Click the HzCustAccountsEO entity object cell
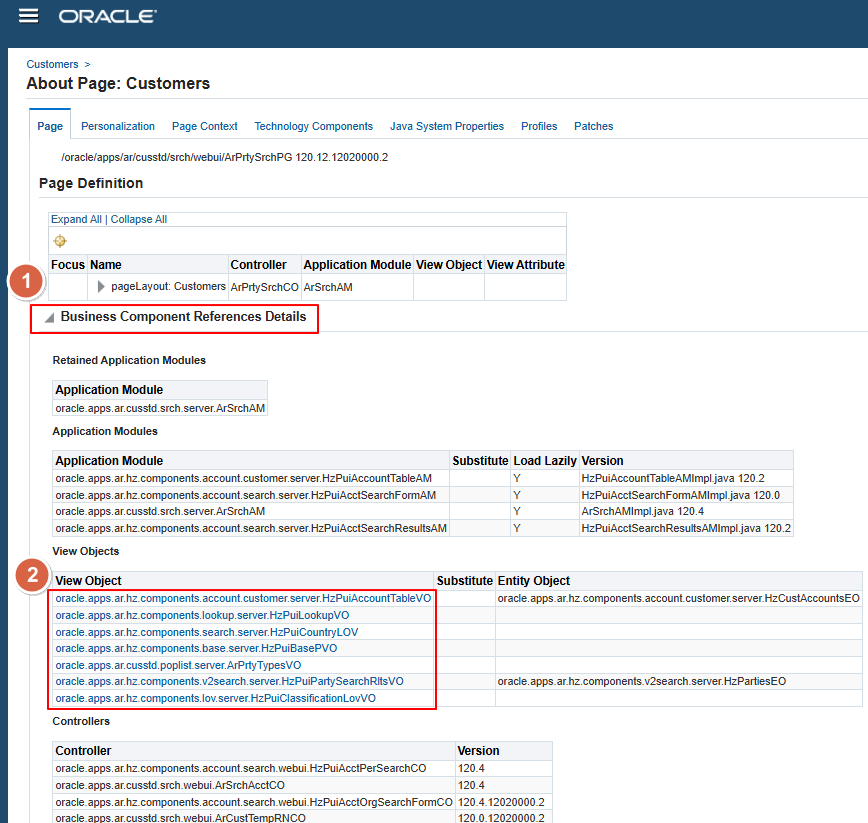The width and height of the screenshot is (868, 823). tap(678, 598)
